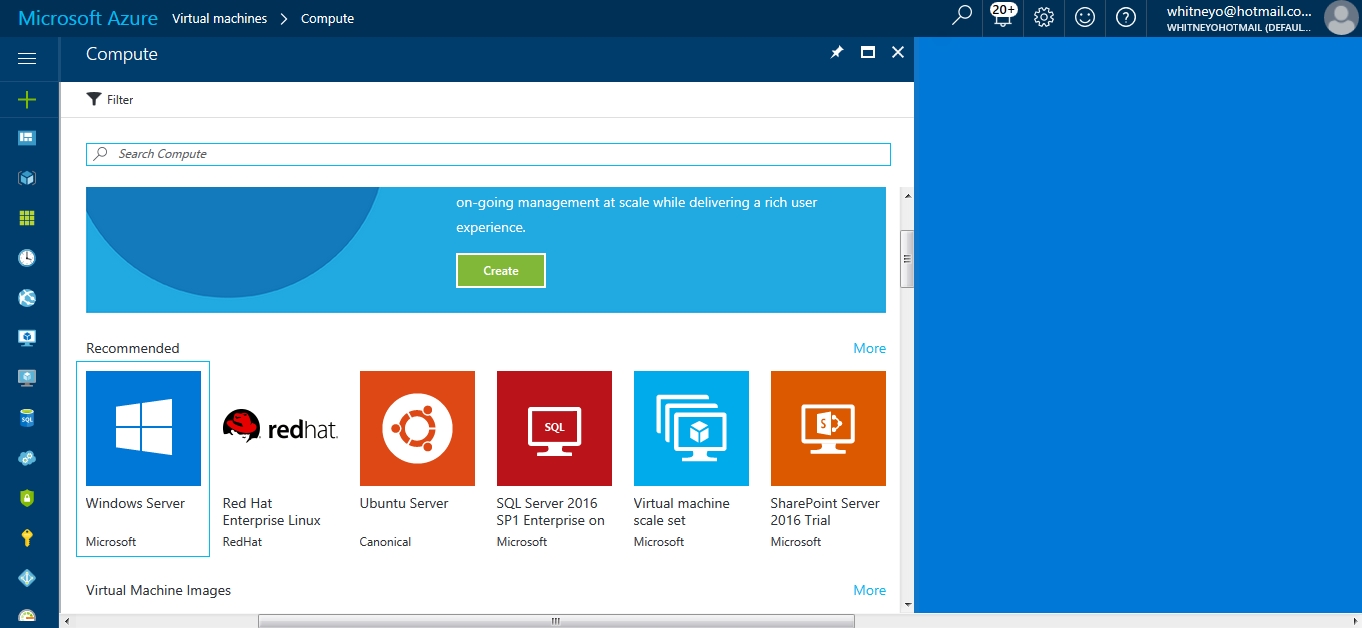Click the horizontal scrollbar left arrow
This screenshot has width=1362, height=628.
[x=67, y=621]
